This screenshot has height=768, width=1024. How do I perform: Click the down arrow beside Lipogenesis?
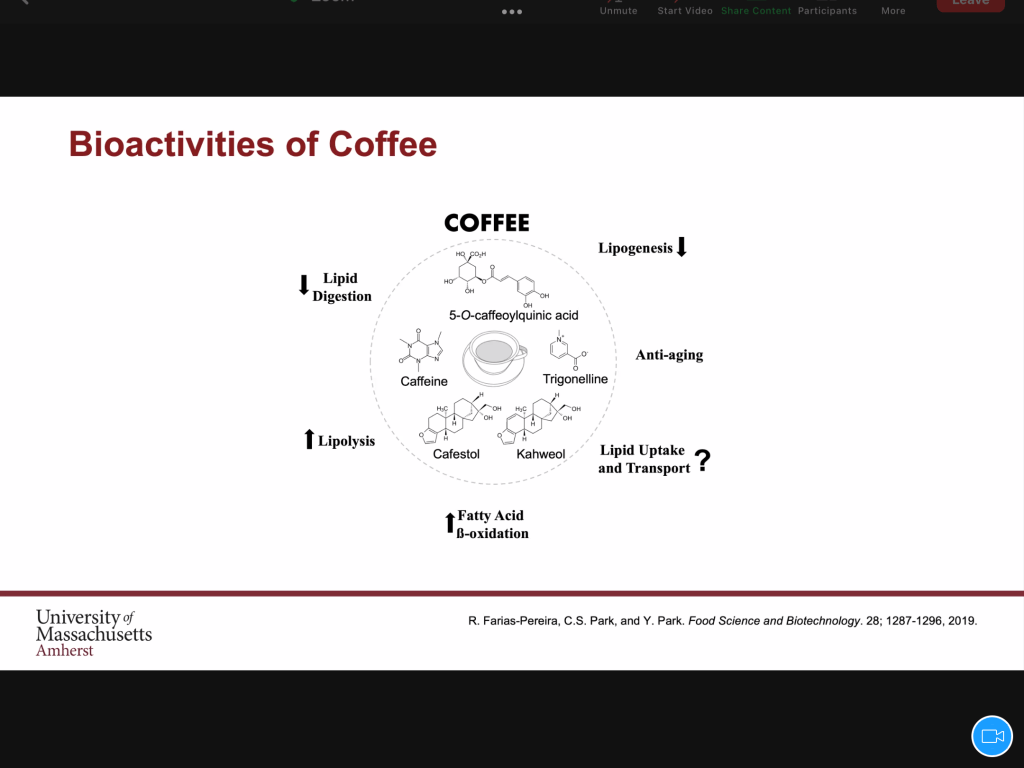click(x=682, y=247)
